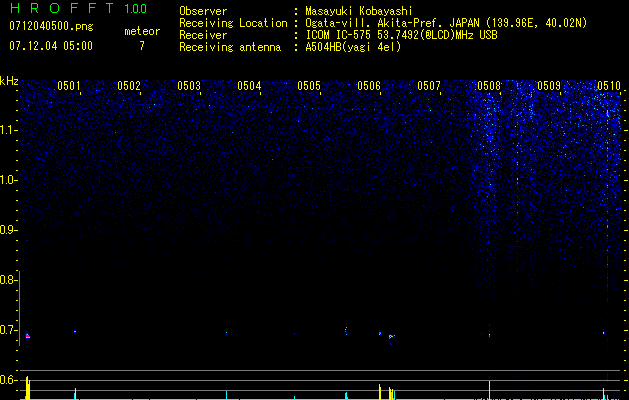
Task: Click the 1.1 kHz axis label
Action: tap(8, 130)
